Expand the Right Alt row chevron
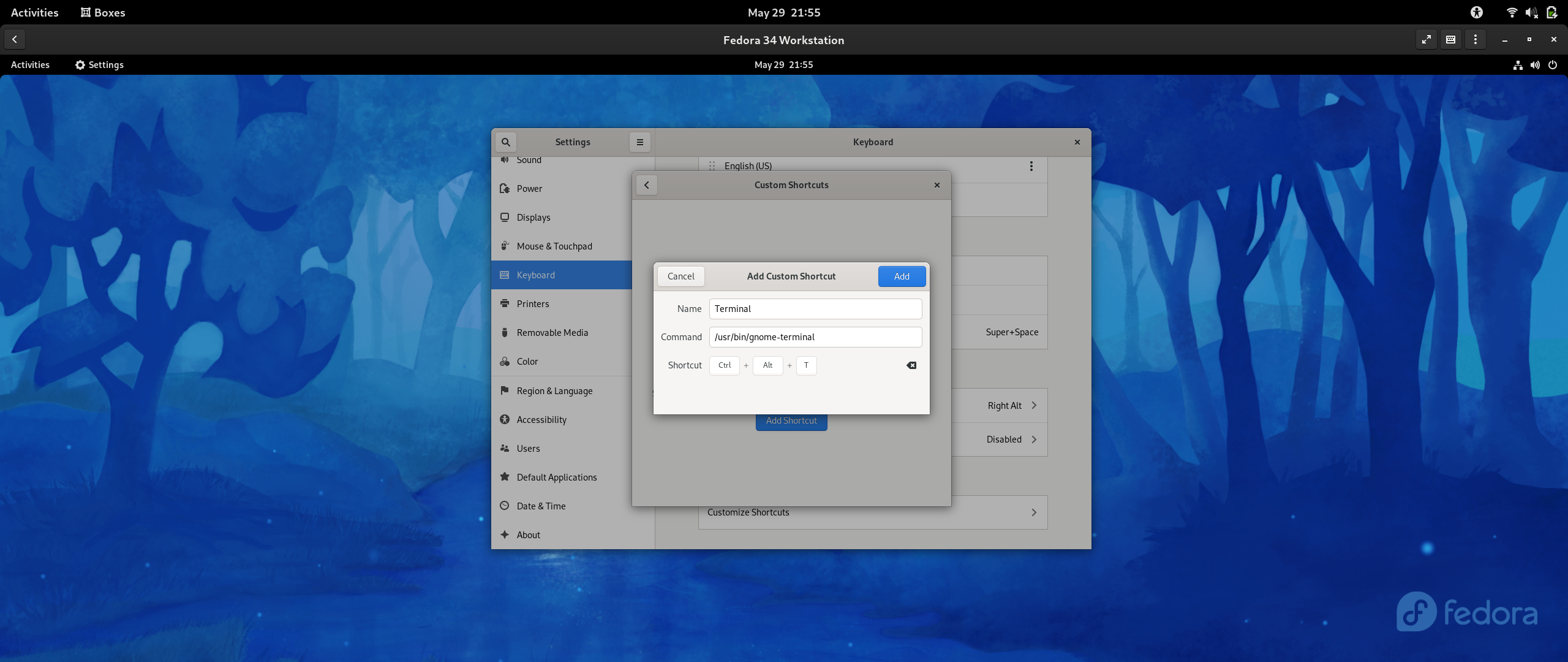The width and height of the screenshot is (1568, 662). point(1034,406)
